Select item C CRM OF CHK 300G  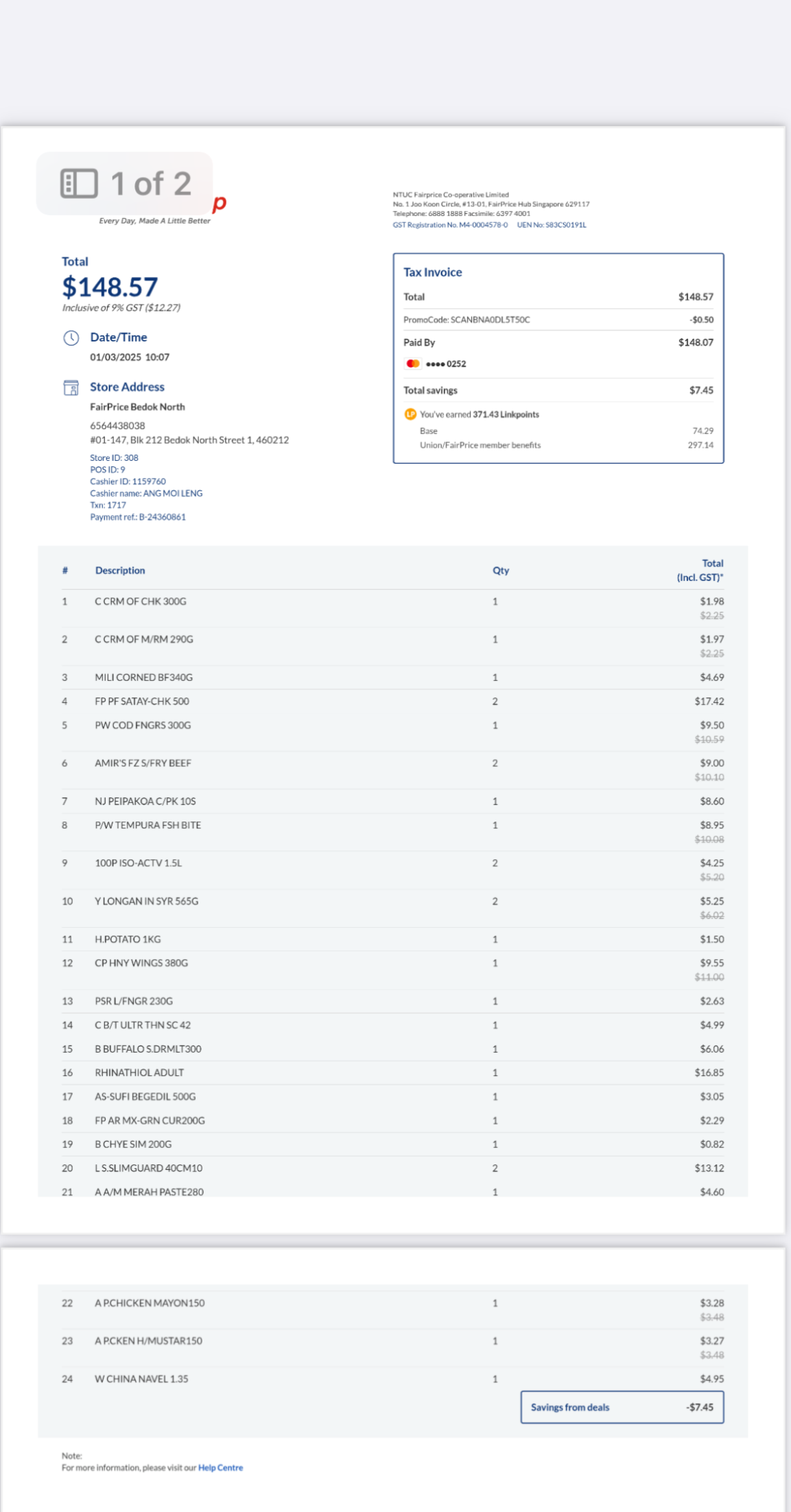(141, 601)
